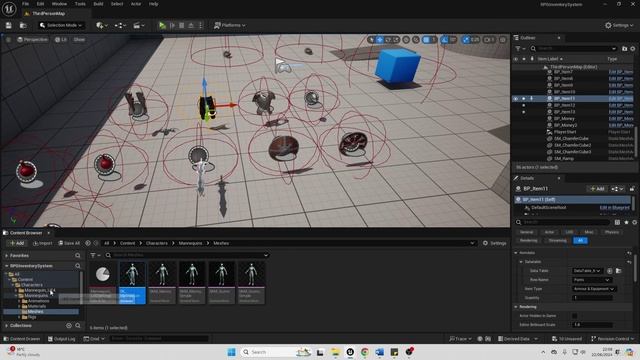Select the ThirdPersonMap tab
This screenshot has width=640, height=360.
point(48,13)
